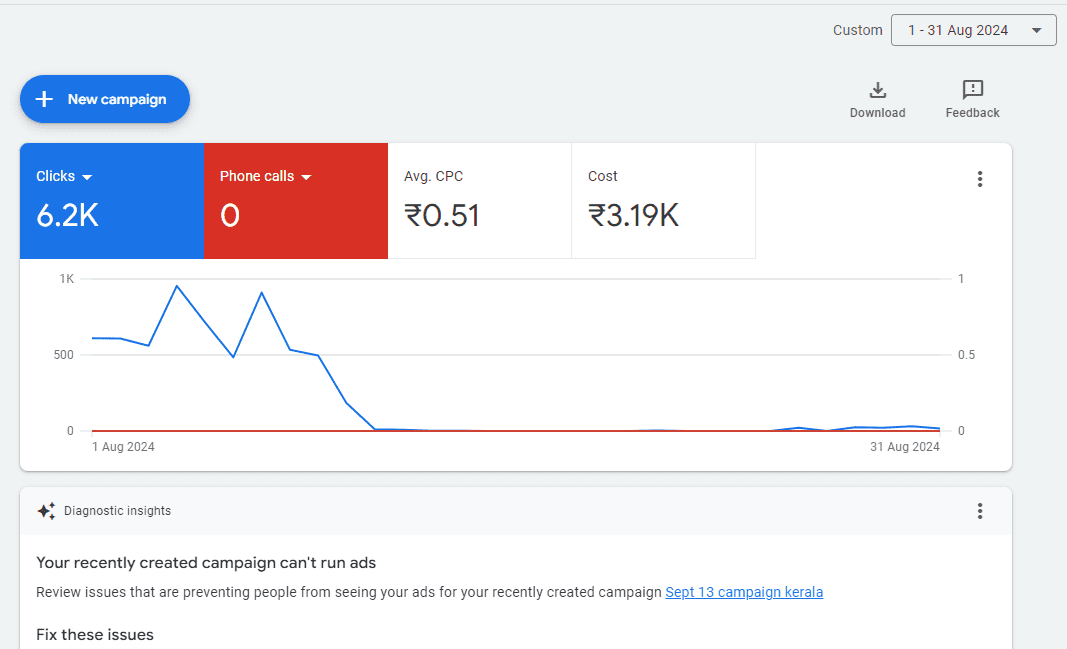Click the Custom date label
1067x649 pixels.
(x=857, y=30)
